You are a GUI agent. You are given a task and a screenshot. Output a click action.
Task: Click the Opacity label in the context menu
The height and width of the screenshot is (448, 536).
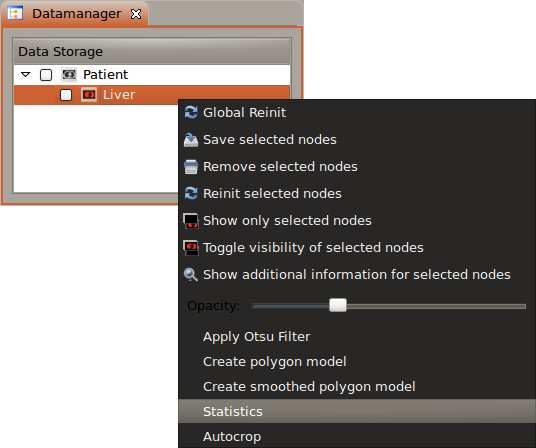[214, 306]
